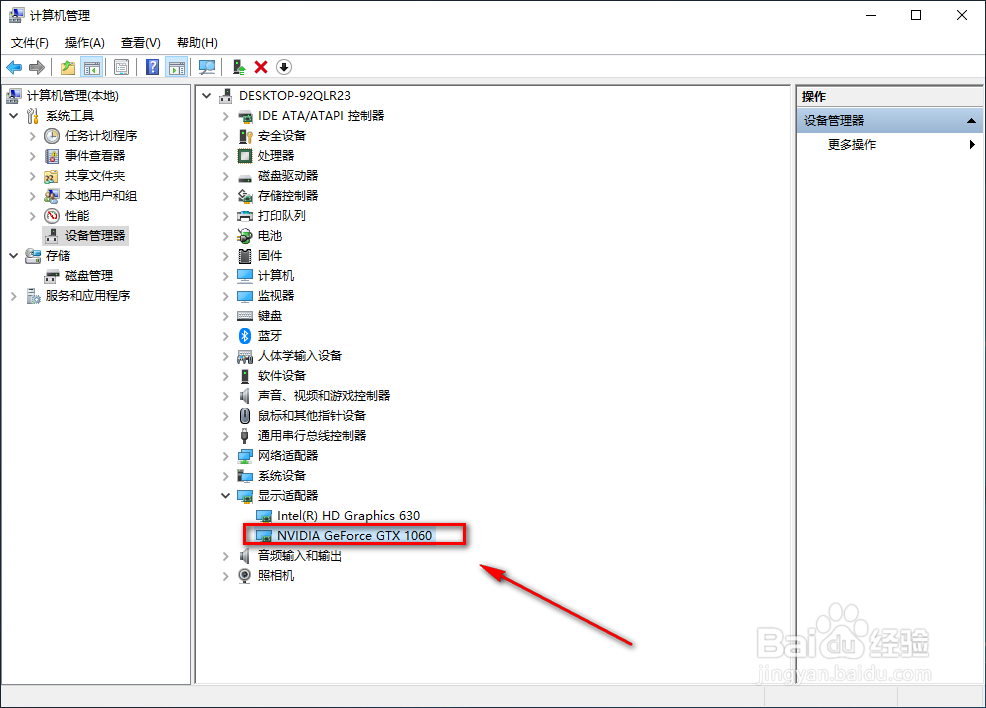Collapse the 显示适配器 category

[224, 495]
